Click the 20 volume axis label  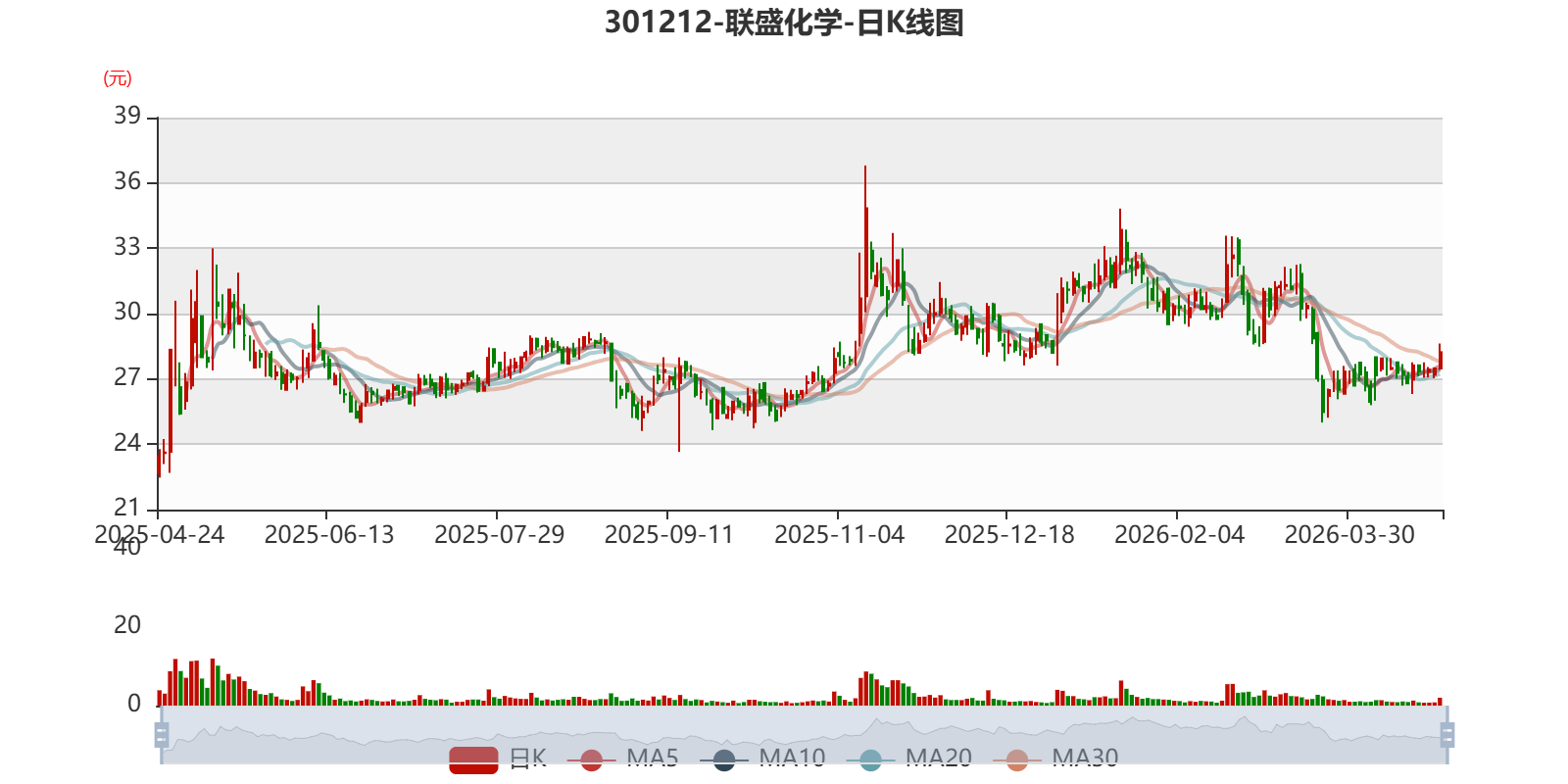[x=127, y=625]
